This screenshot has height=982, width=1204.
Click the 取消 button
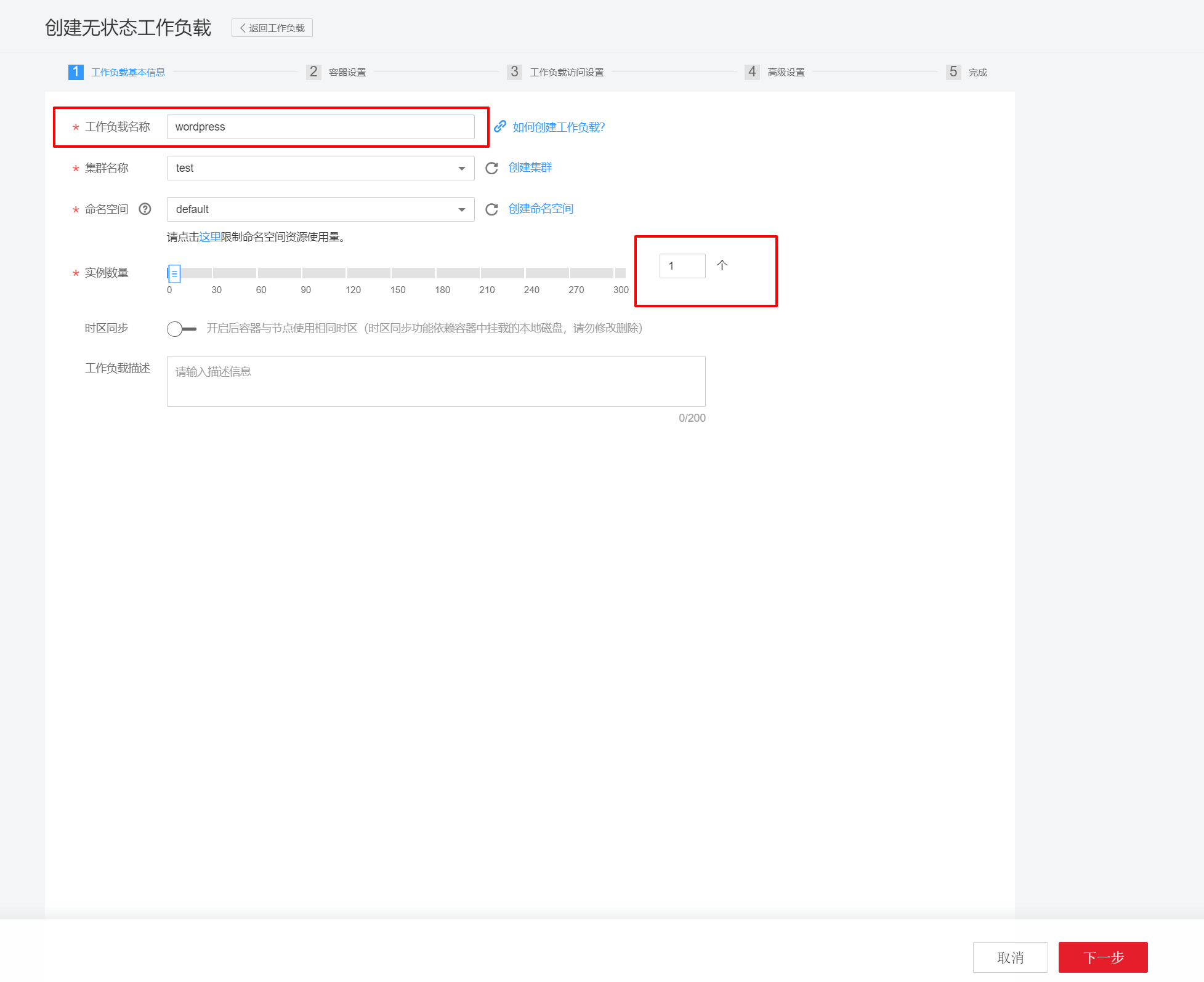coord(1010,957)
